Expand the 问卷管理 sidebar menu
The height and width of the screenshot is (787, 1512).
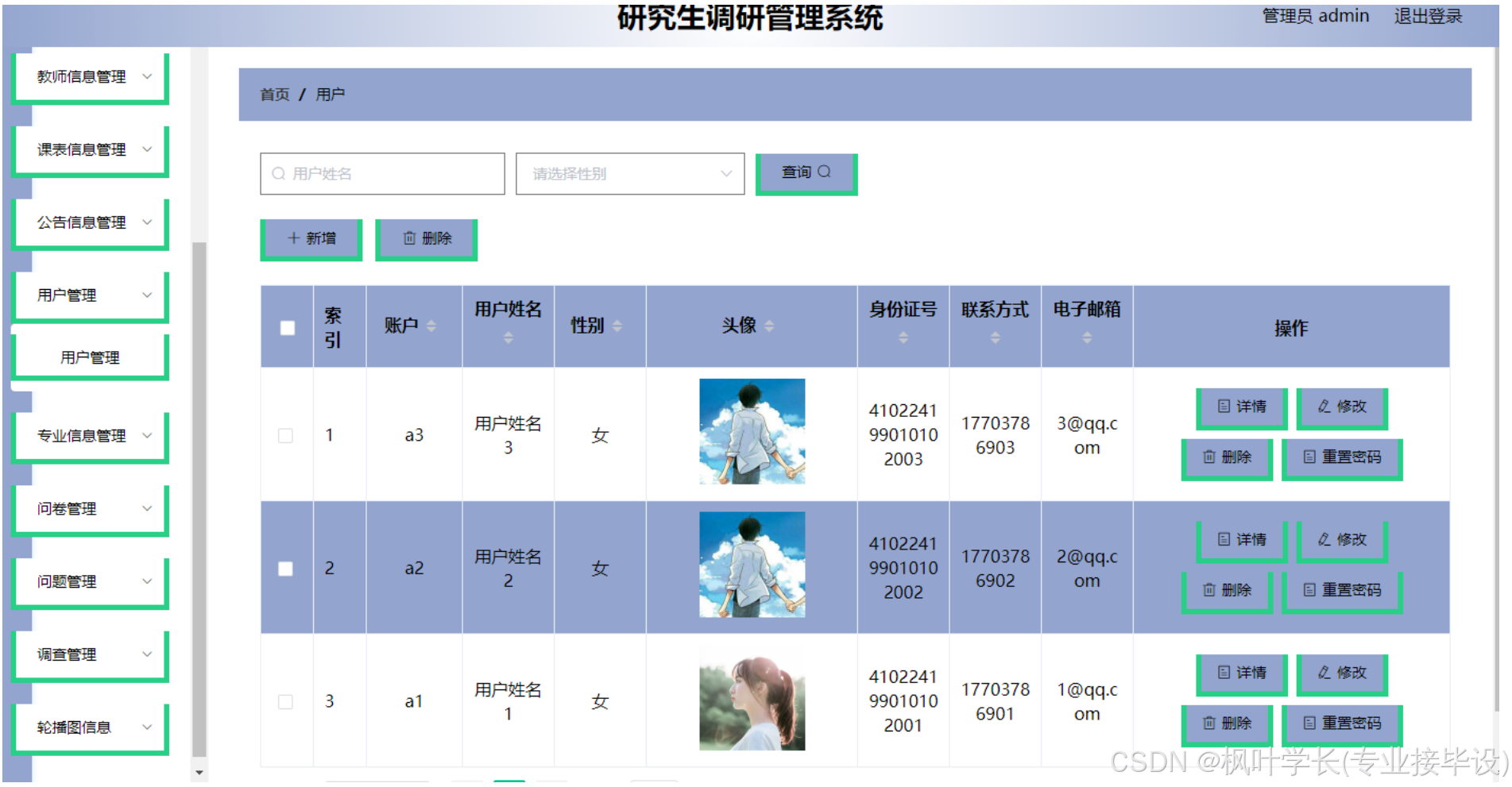pos(91,509)
